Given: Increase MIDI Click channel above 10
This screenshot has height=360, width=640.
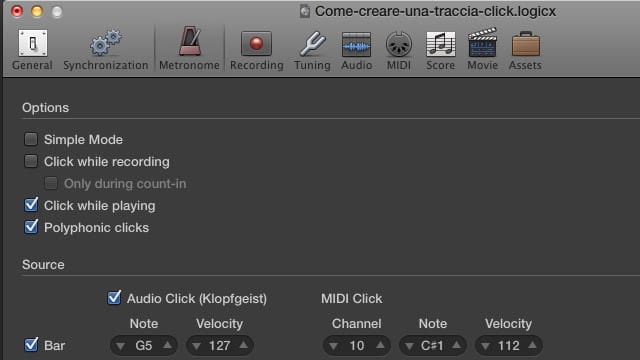Looking at the screenshot, I should [x=380, y=345].
